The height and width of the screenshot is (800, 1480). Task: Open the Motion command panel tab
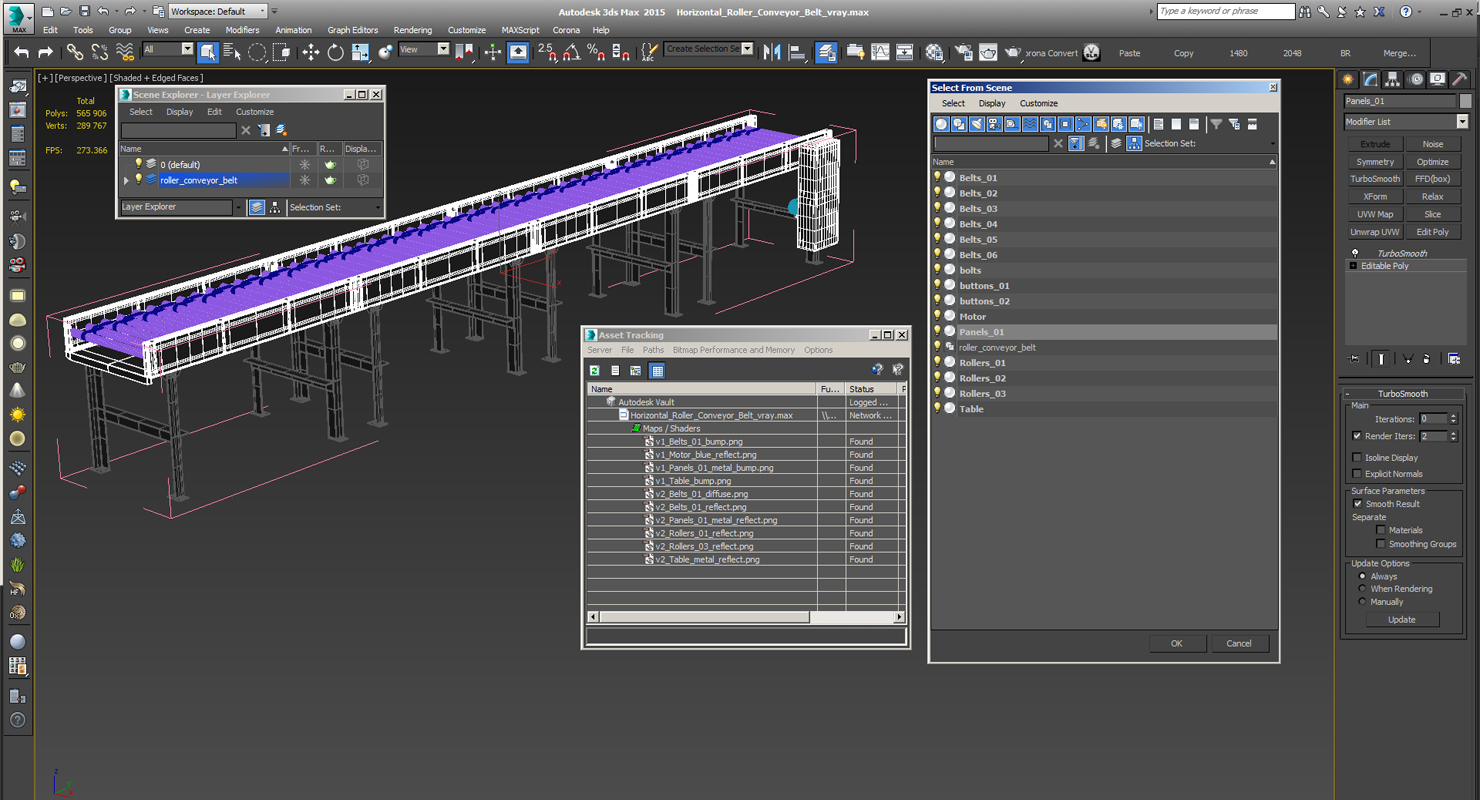(x=1415, y=79)
